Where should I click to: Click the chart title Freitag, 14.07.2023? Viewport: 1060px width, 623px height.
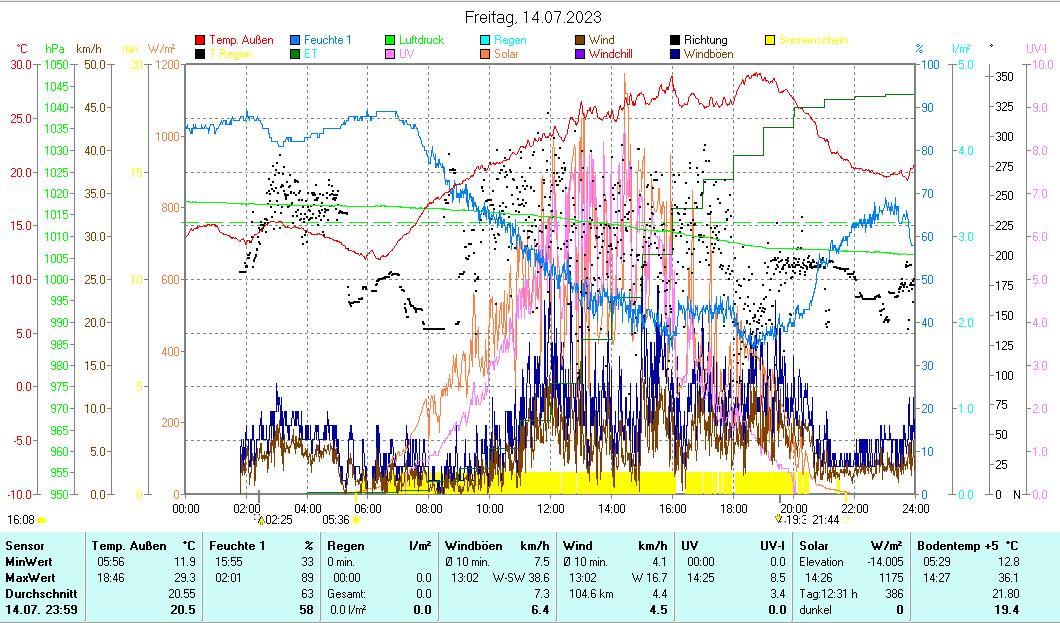click(533, 18)
